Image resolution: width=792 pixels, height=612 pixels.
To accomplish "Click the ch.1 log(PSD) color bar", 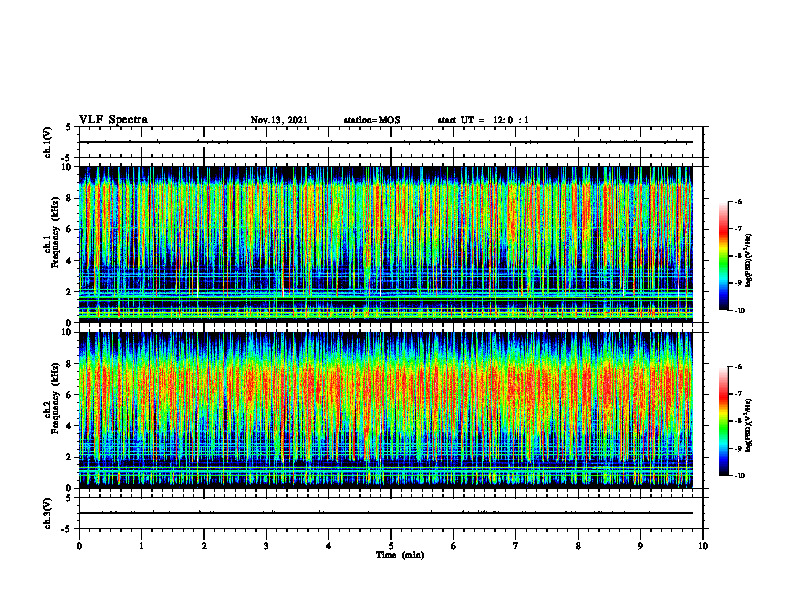I will pyautogui.click(x=723, y=256).
